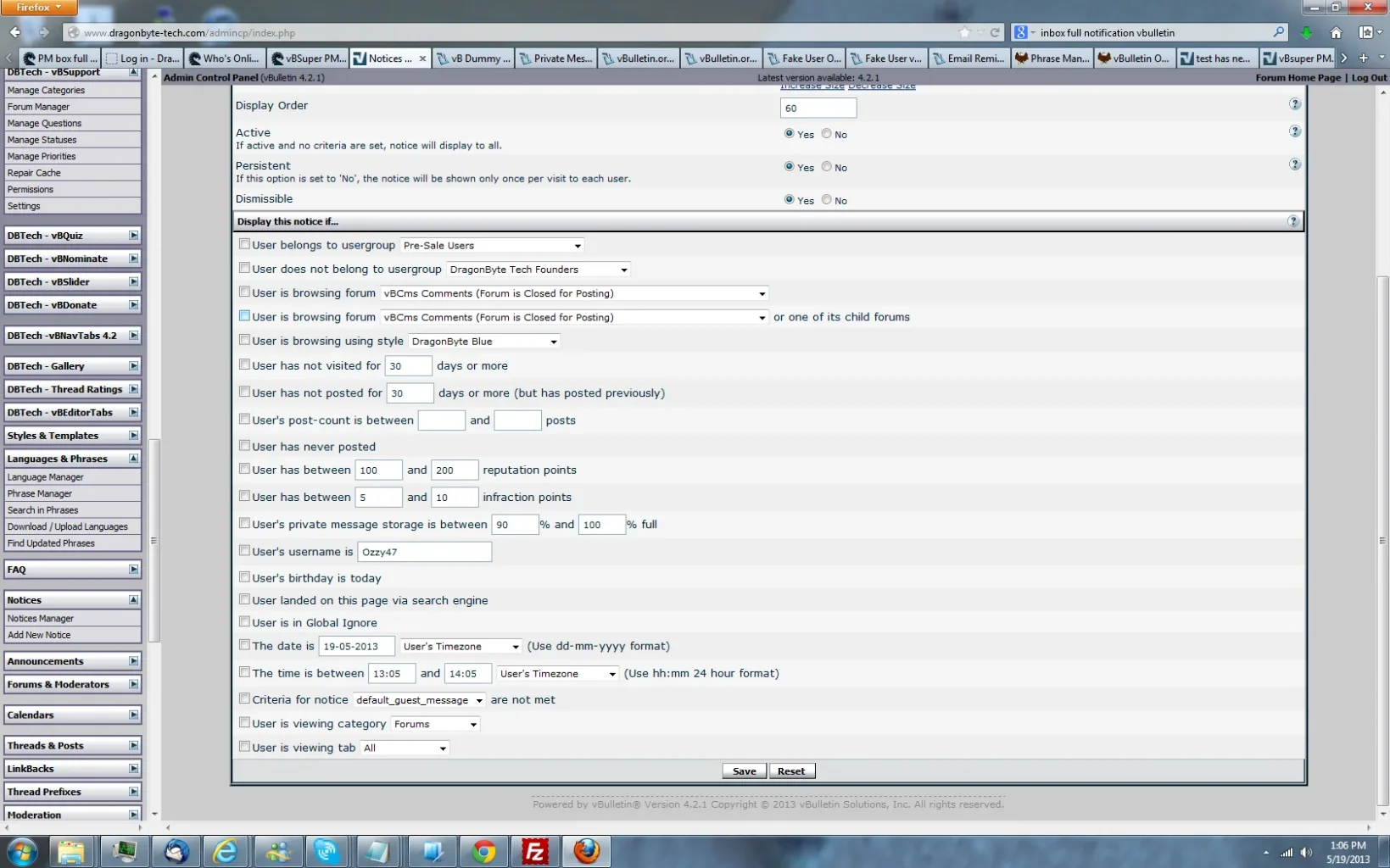Screen dimensions: 1390x868
Task: Click help icon for Active option
Action: pos(1295,131)
